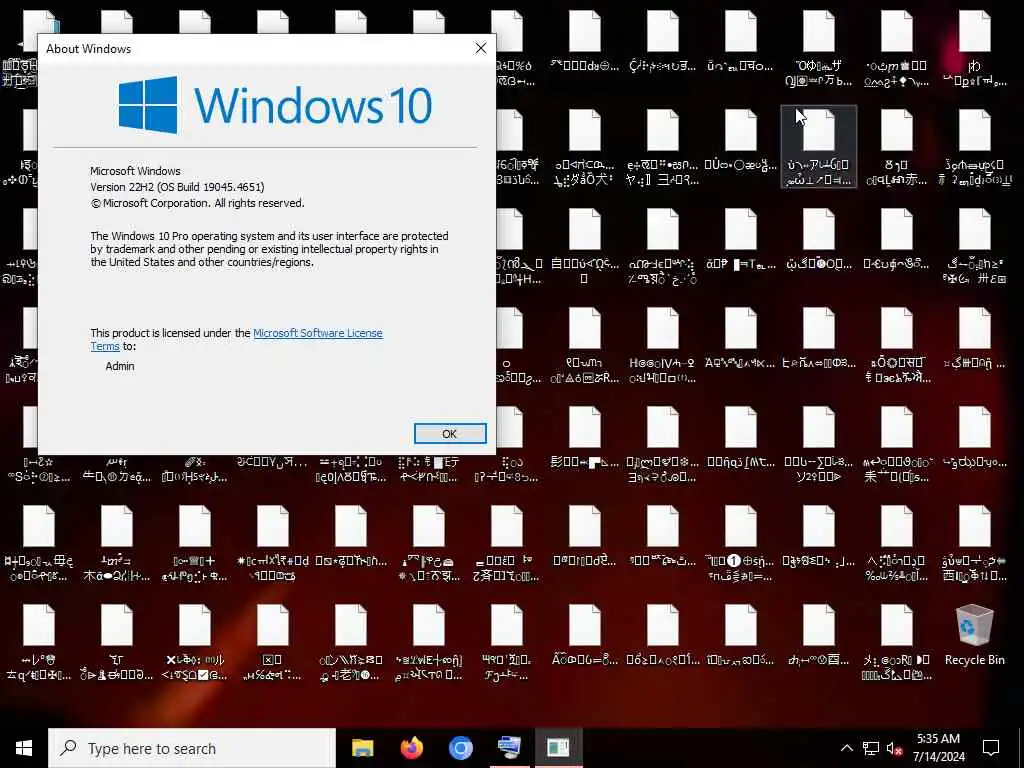The height and width of the screenshot is (768, 1024).
Task: Select the active About Windows taskbar button
Action: [x=558, y=748]
